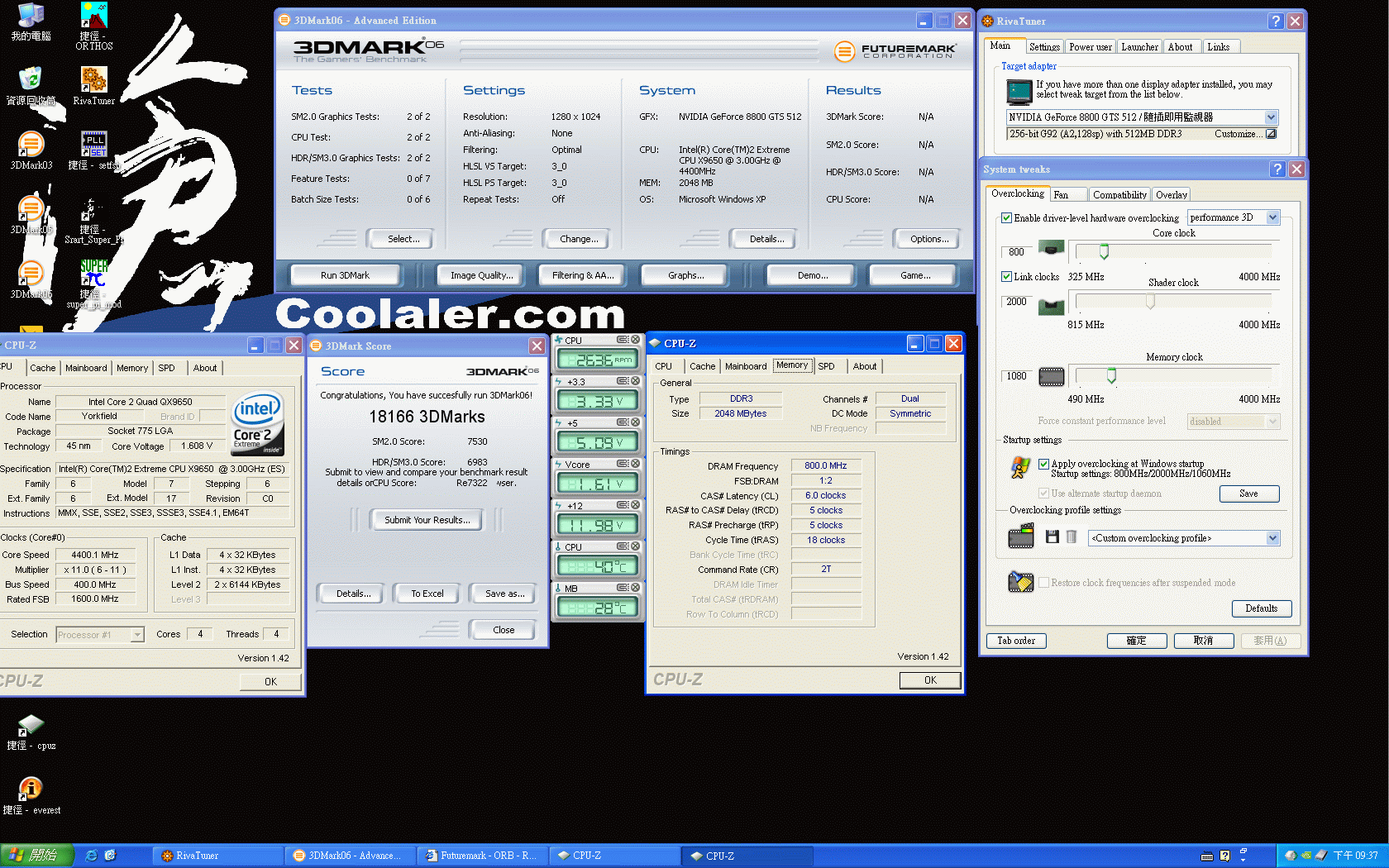Click the Core clock slider handle
The height and width of the screenshot is (868, 1389).
pyautogui.click(x=1104, y=251)
